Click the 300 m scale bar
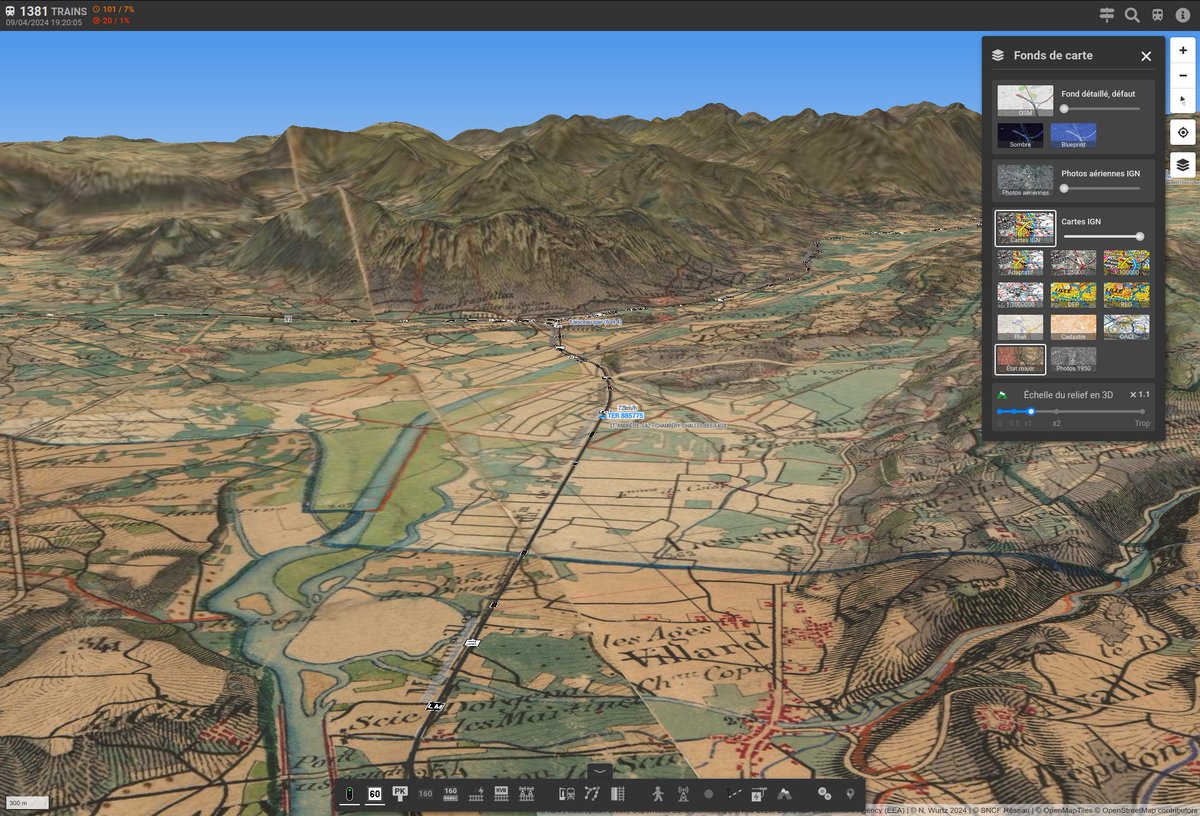This screenshot has height=816, width=1200. [27, 803]
